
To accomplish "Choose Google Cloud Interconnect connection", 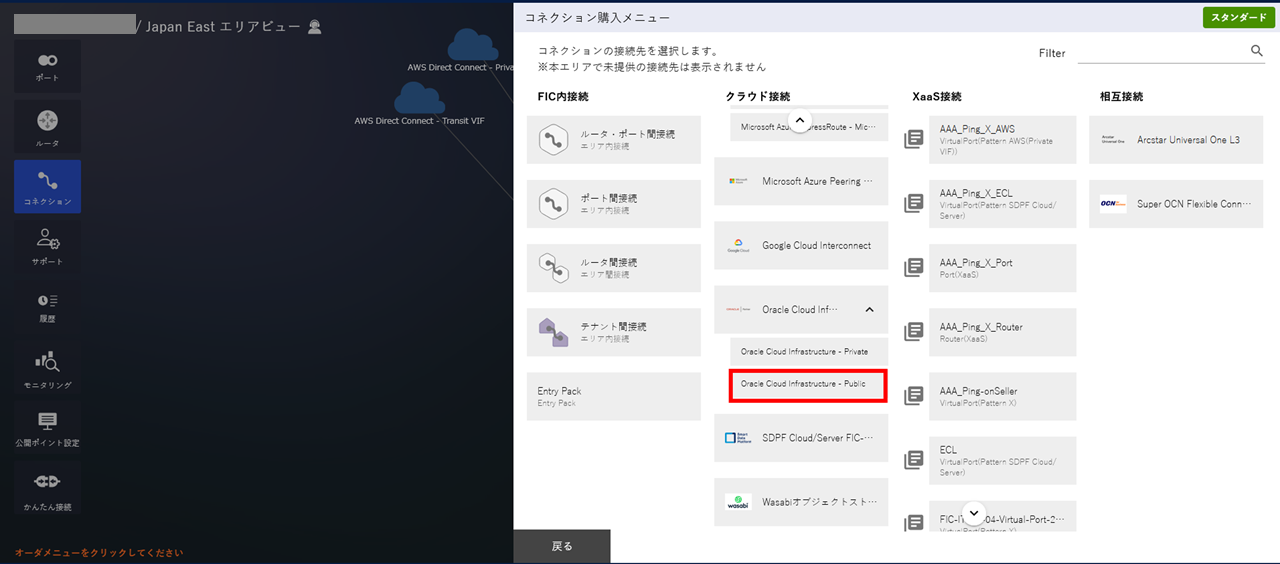I will click(801, 246).
